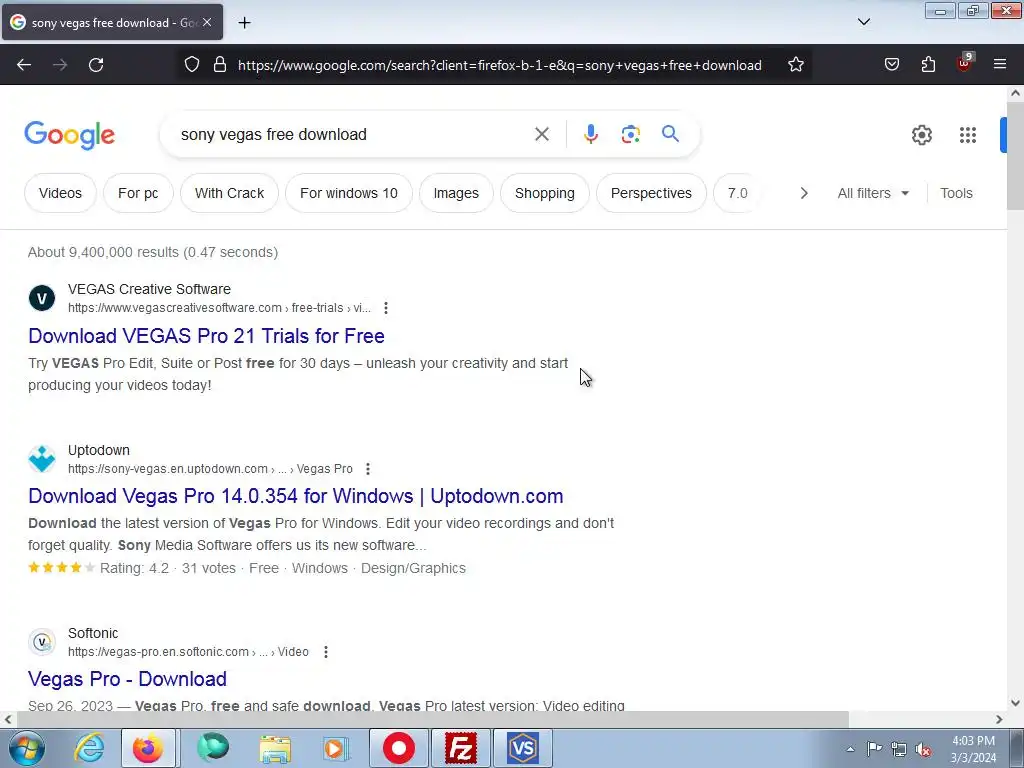Show hidden system tray icons
This screenshot has width=1024, height=768.
[x=850, y=749]
